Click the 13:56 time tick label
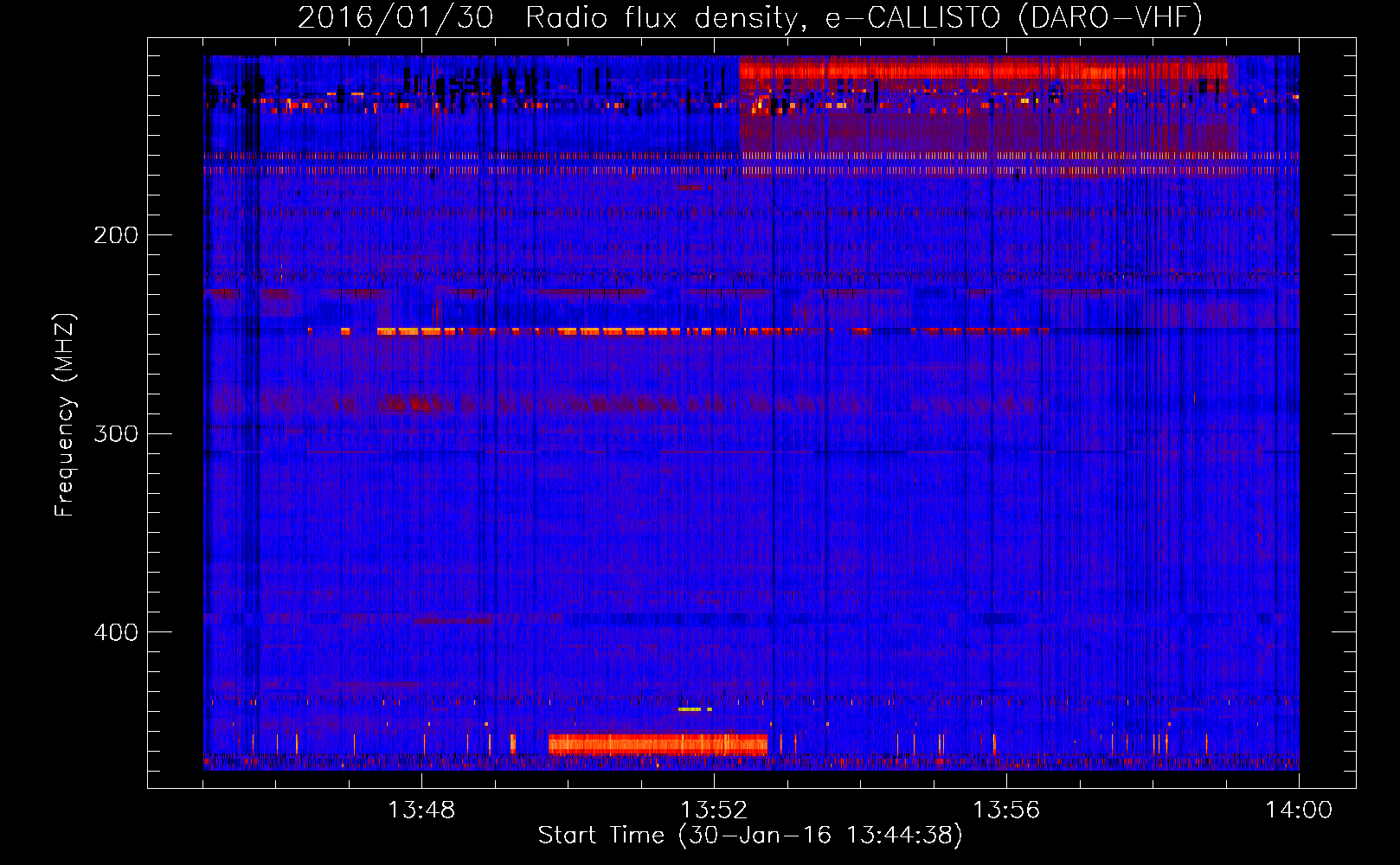This screenshot has height=865, width=1400. [1006, 811]
